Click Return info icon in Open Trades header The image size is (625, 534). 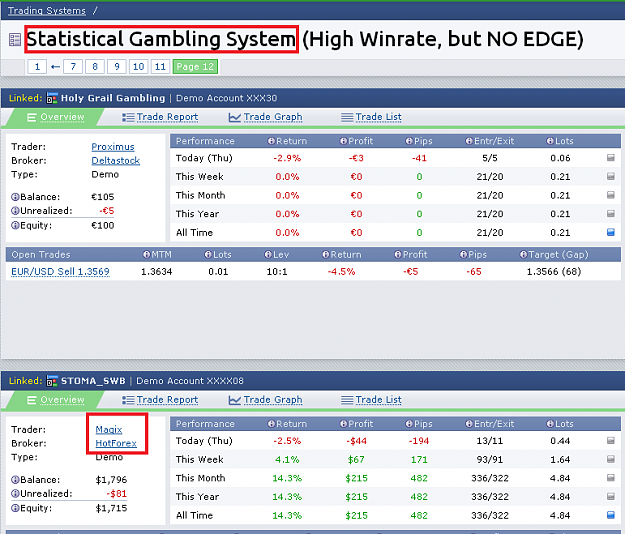tap(326, 255)
